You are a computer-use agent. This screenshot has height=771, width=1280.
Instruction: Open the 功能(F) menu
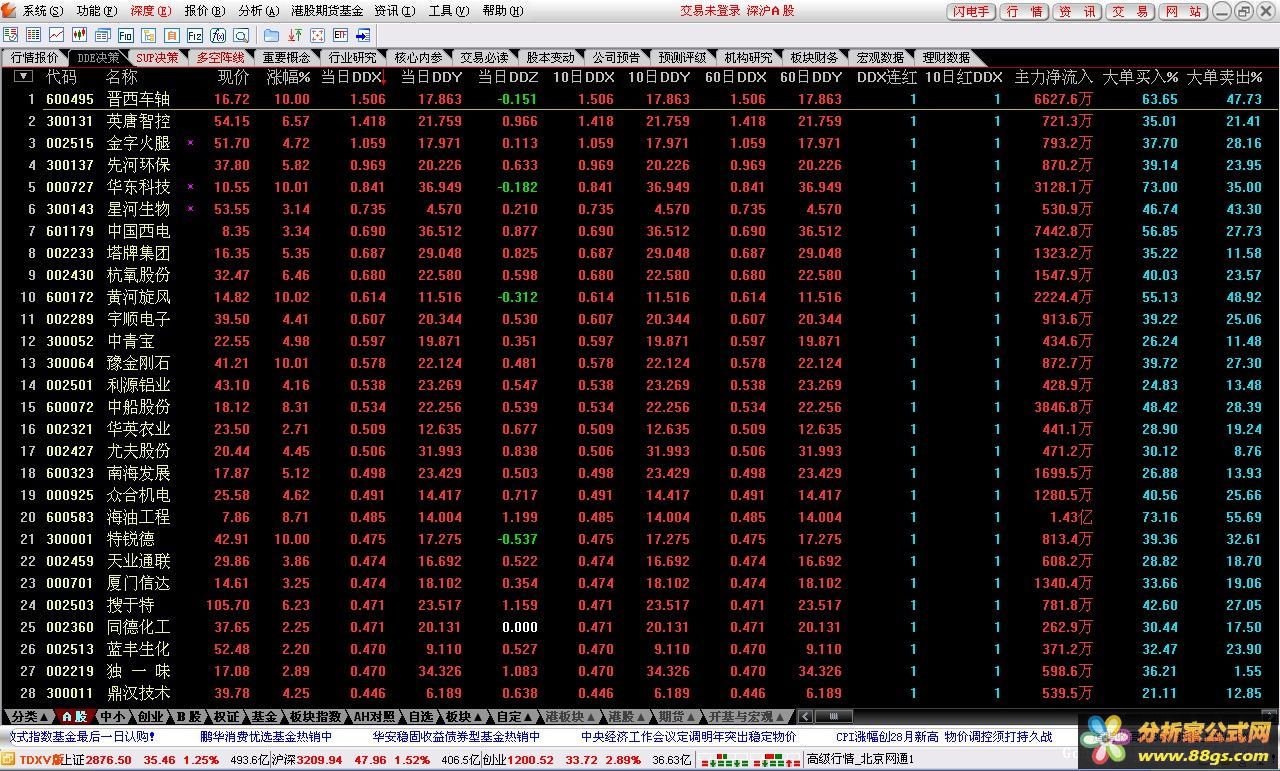[x=96, y=11]
